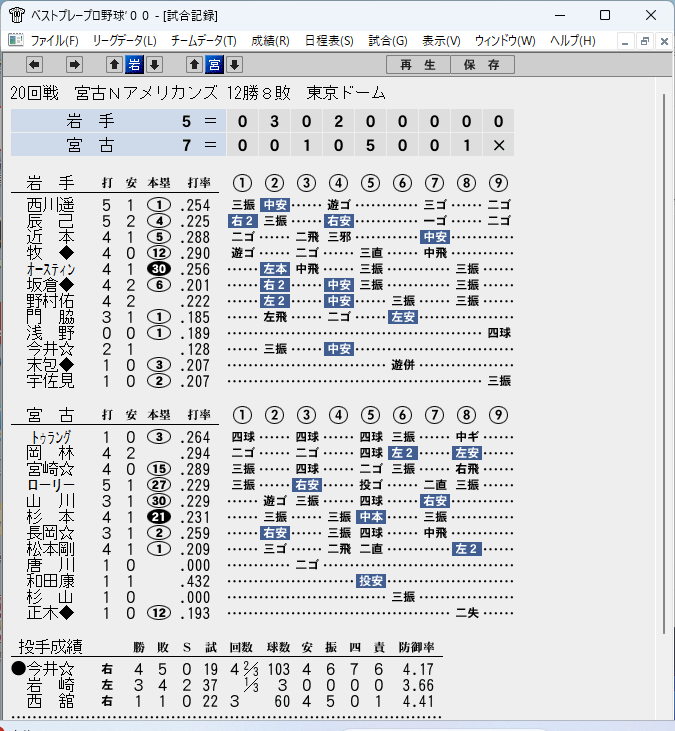Image resolution: width=675 pixels, height=731 pixels.
Task: Close the inner 試合記録 document window
Action: (664, 41)
